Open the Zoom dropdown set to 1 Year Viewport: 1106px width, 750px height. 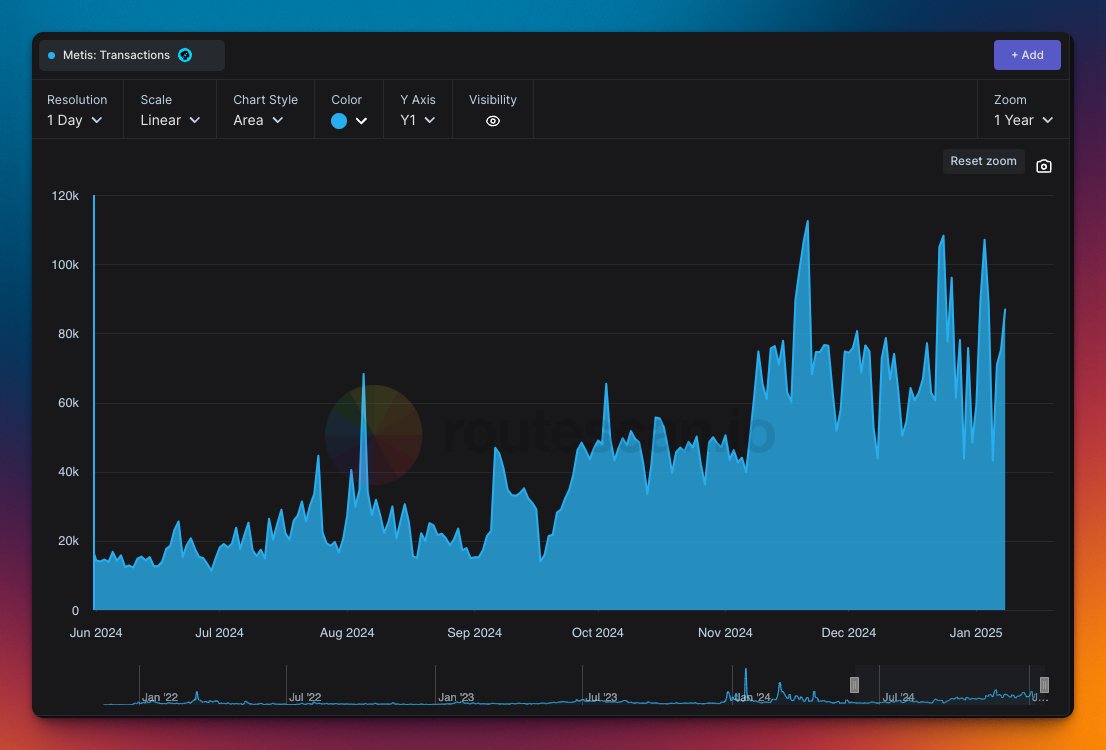point(1021,119)
